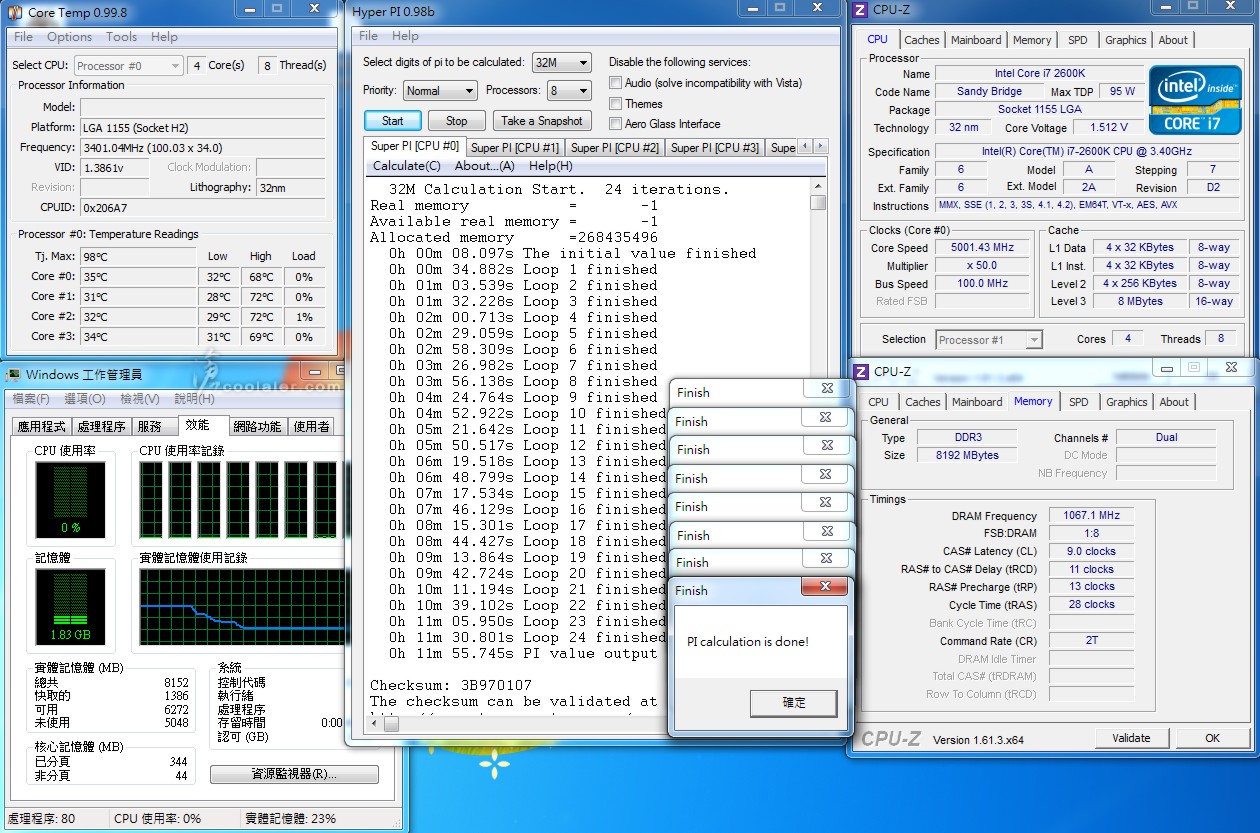Click the Z icon of the lower CPU-Z window
1260x833 pixels.
861,372
